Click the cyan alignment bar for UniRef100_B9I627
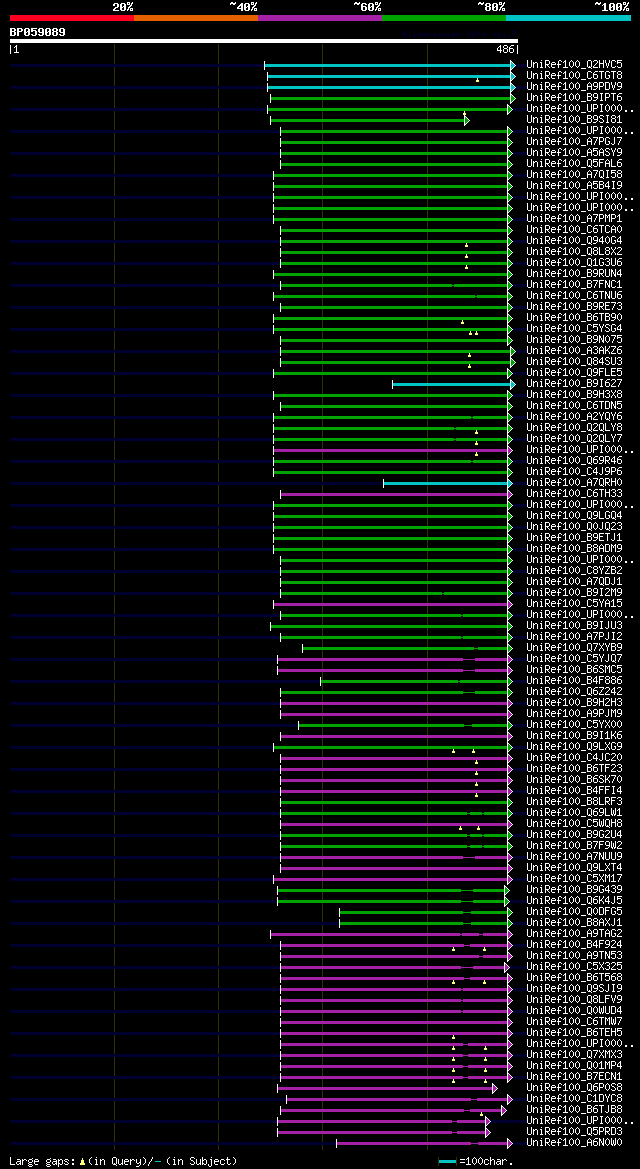The height and width of the screenshot is (1169, 640). coord(452,384)
